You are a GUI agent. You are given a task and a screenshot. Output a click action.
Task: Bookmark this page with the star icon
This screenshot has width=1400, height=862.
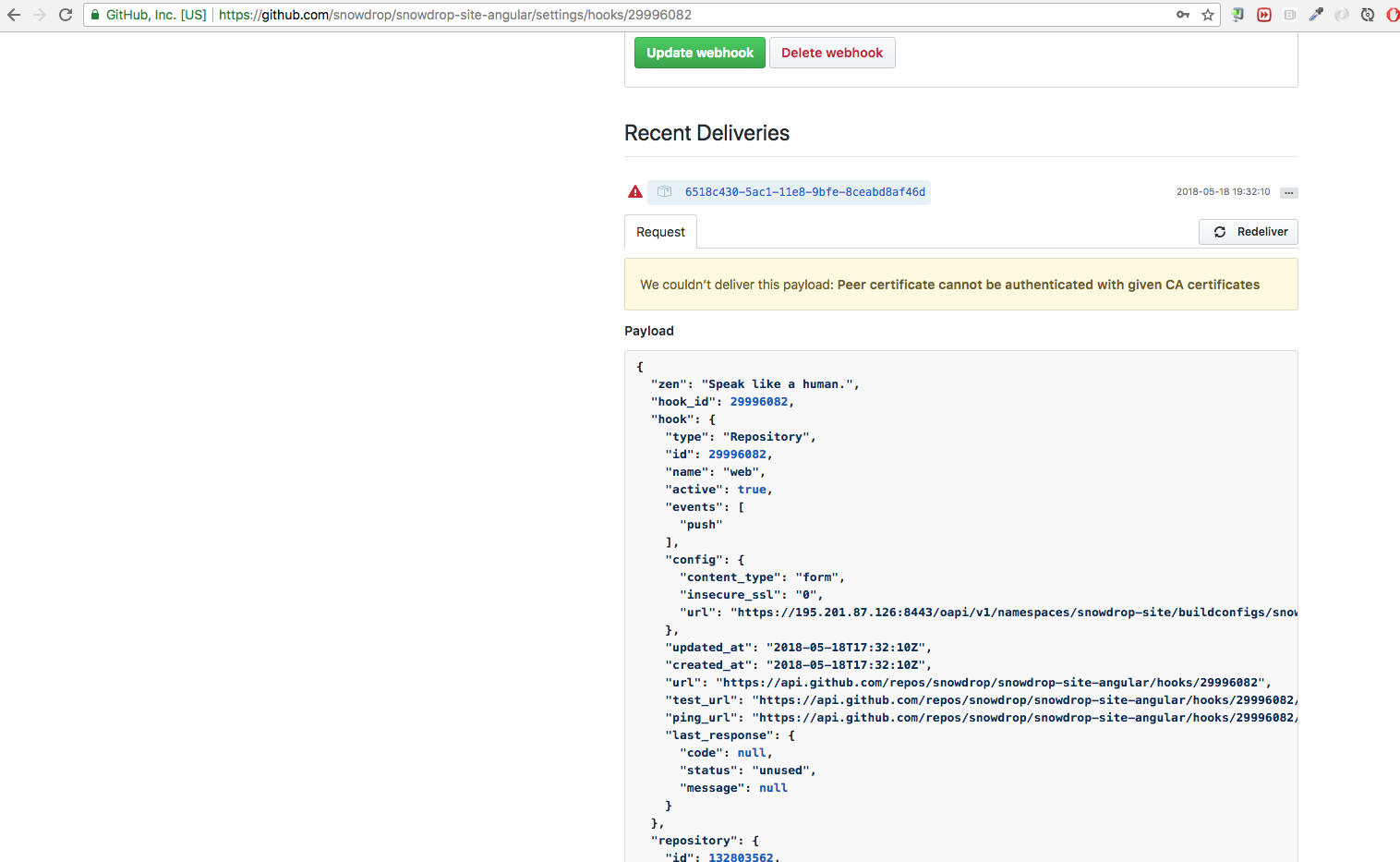(x=1208, y=15)
